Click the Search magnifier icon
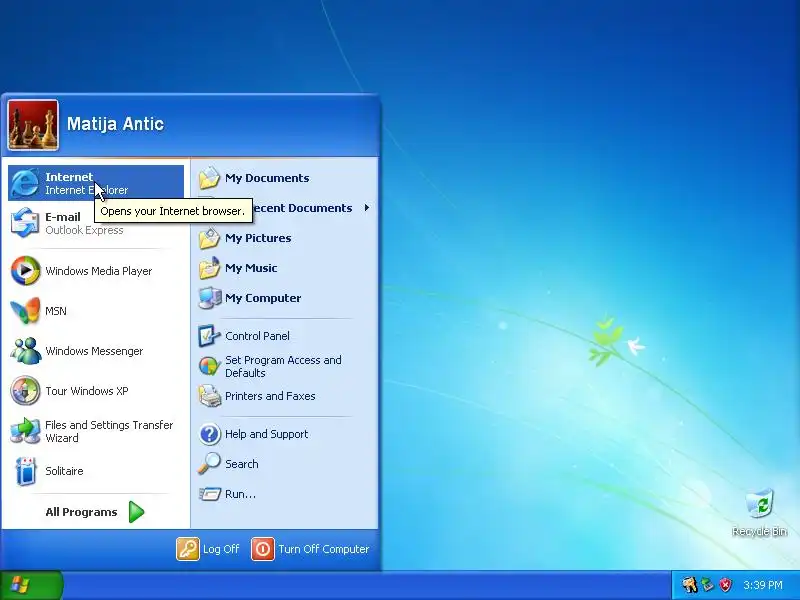This screenshot has width=800, height=600. [209, 464]
